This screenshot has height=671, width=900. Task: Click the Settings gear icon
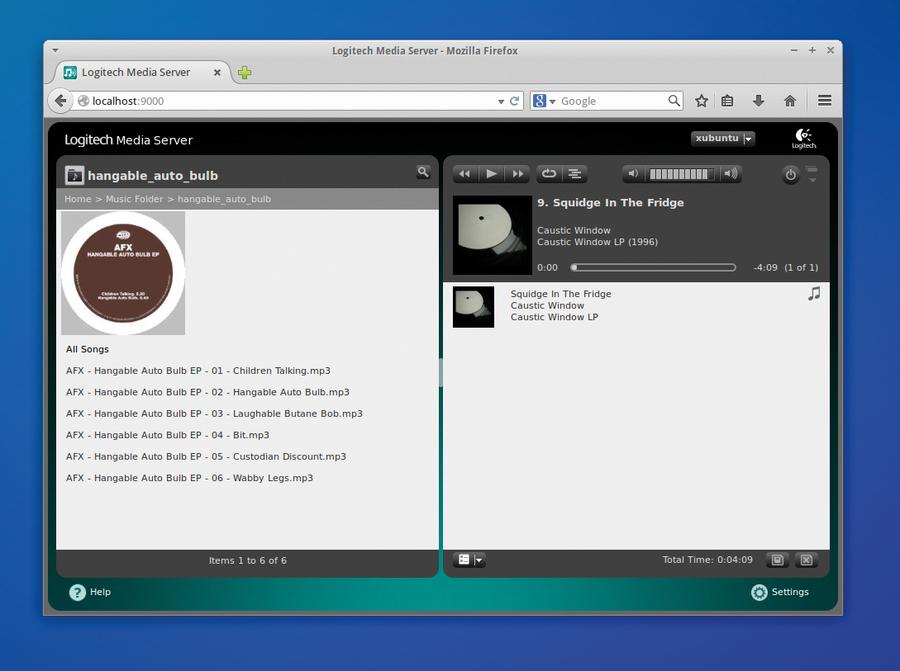tap(759, 592)
